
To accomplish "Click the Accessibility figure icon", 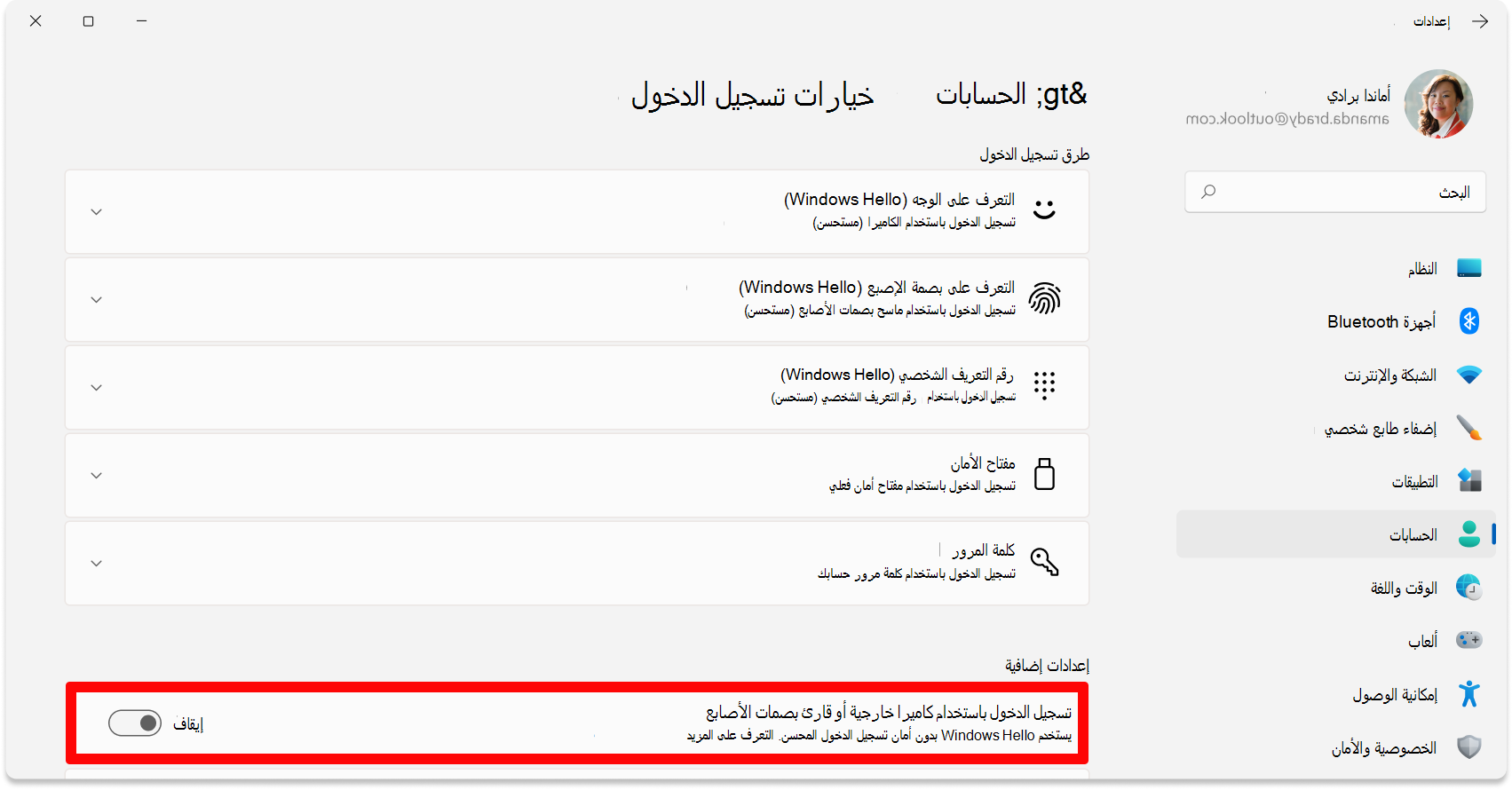I will (1469, 693).
